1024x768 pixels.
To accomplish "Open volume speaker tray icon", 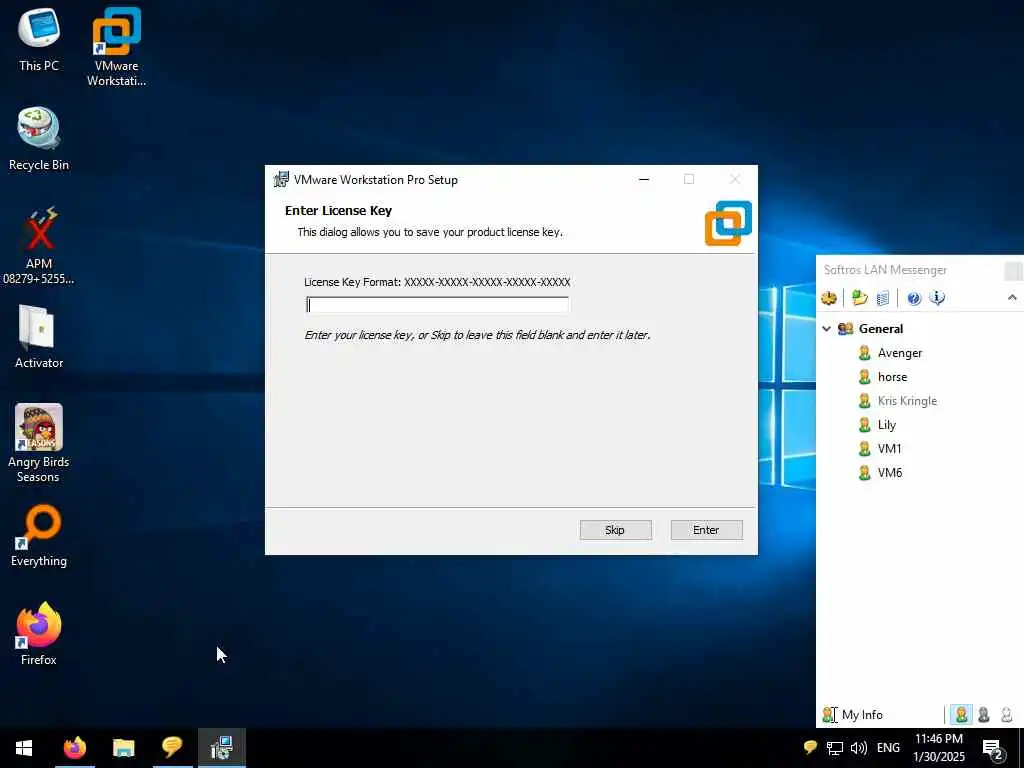I will point(859,748).
